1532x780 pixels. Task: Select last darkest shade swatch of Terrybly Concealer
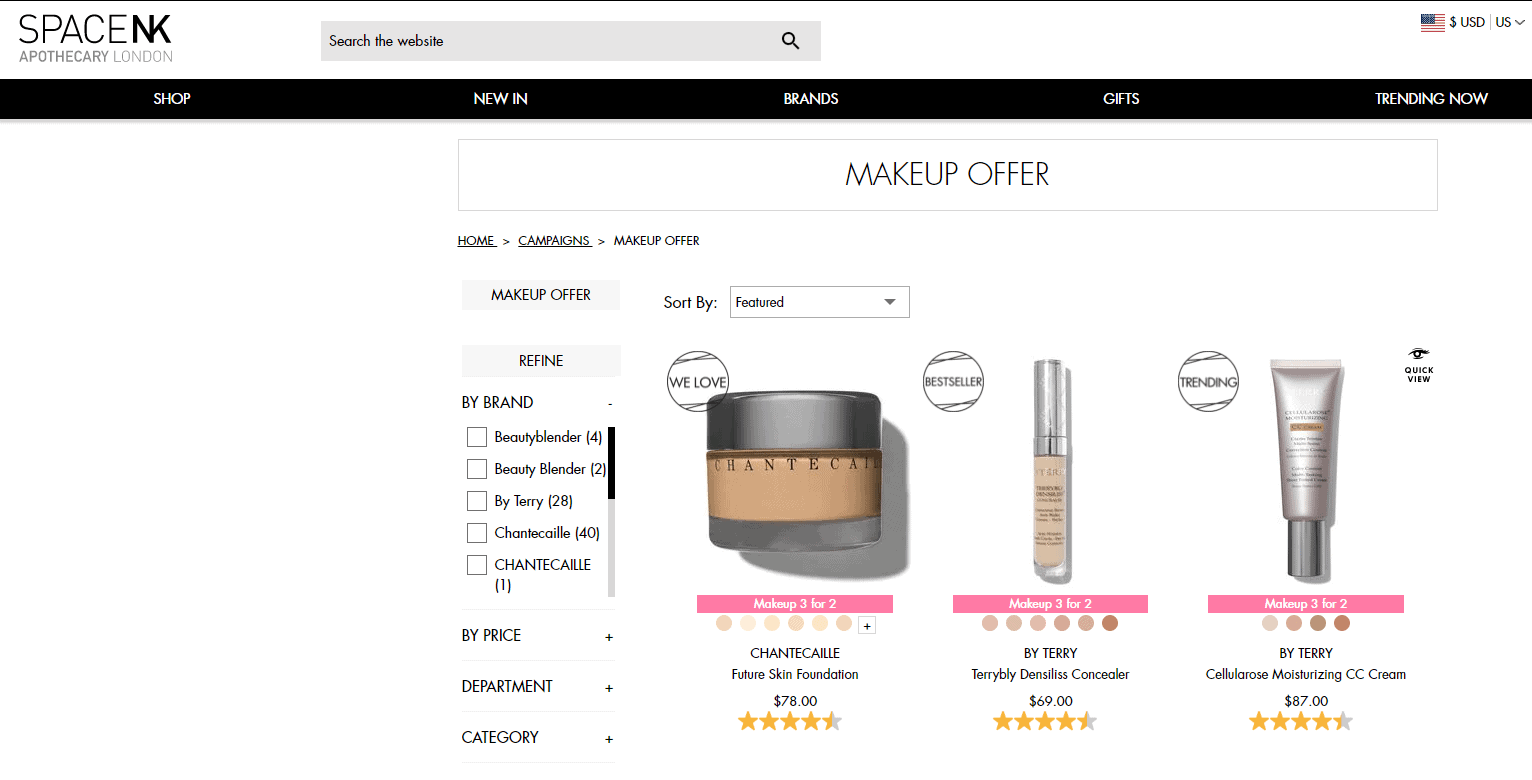coord(1110,623)
